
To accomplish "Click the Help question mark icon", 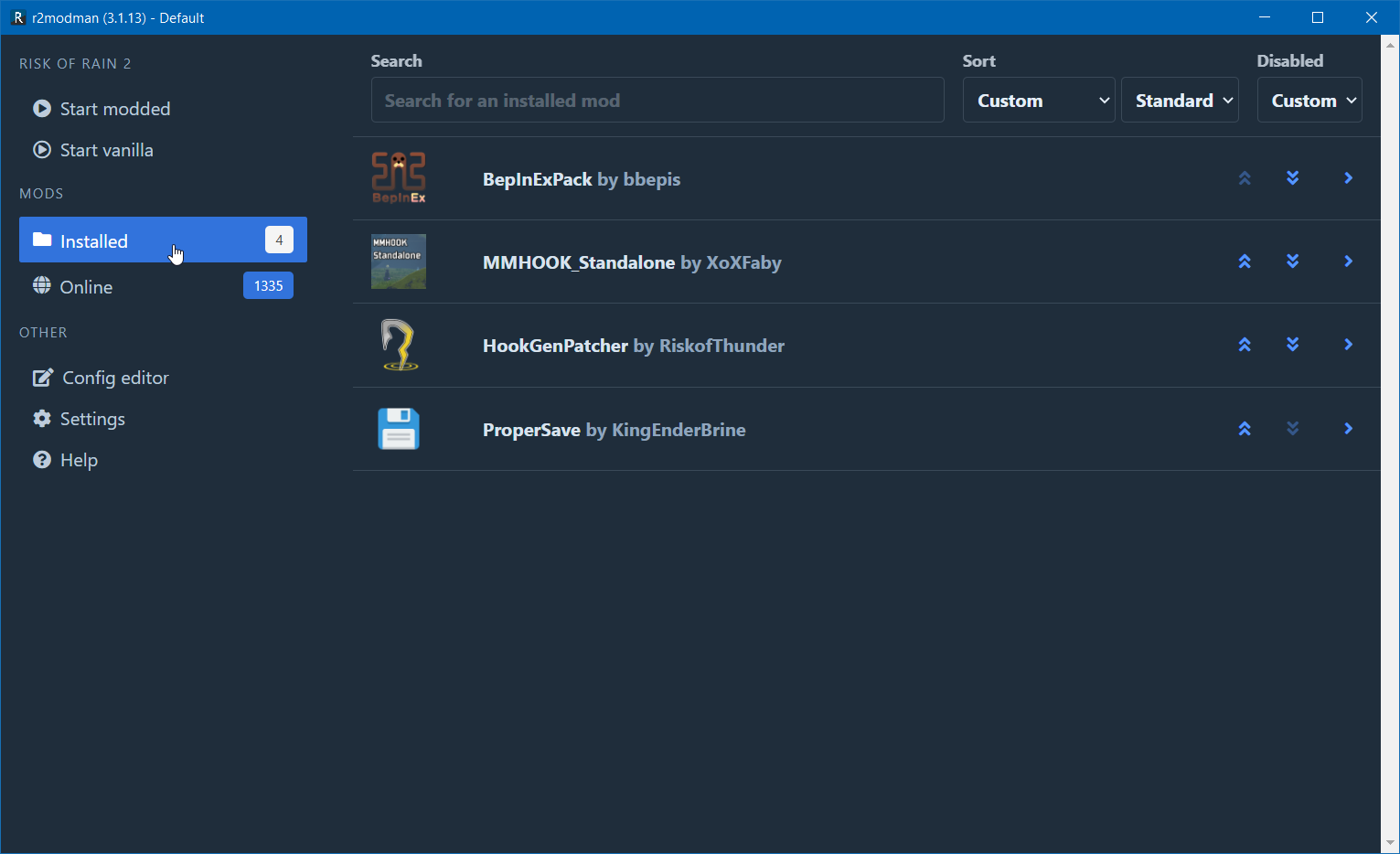I will (42, 459).
